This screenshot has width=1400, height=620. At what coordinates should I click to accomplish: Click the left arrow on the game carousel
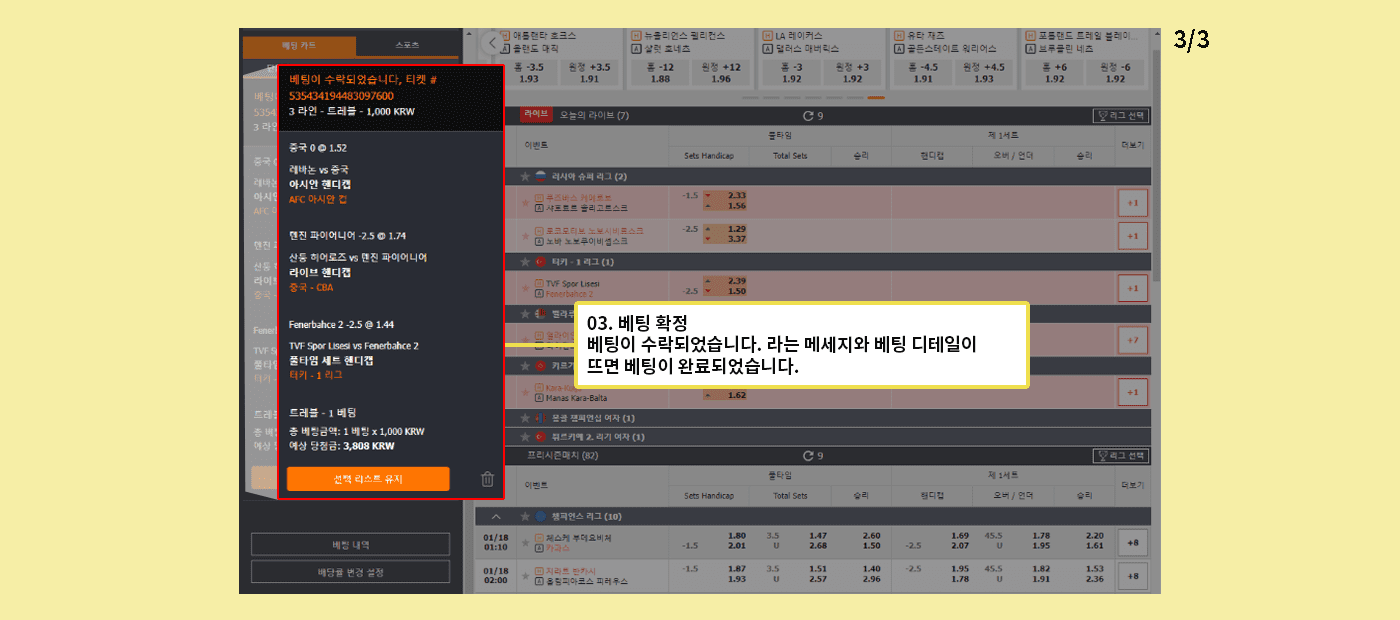(491, 43)
